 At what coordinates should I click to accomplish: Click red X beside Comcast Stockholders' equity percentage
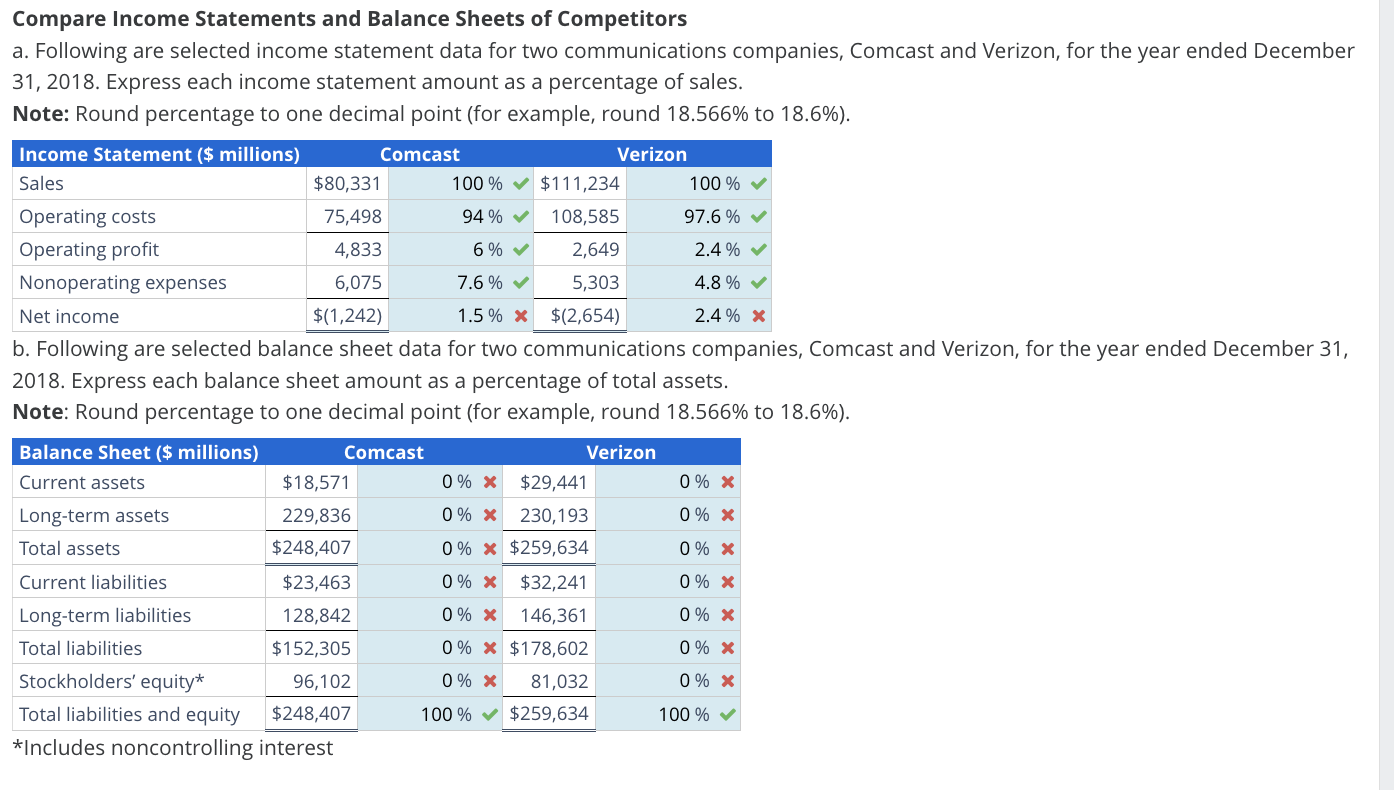click(x=490, y=682)
